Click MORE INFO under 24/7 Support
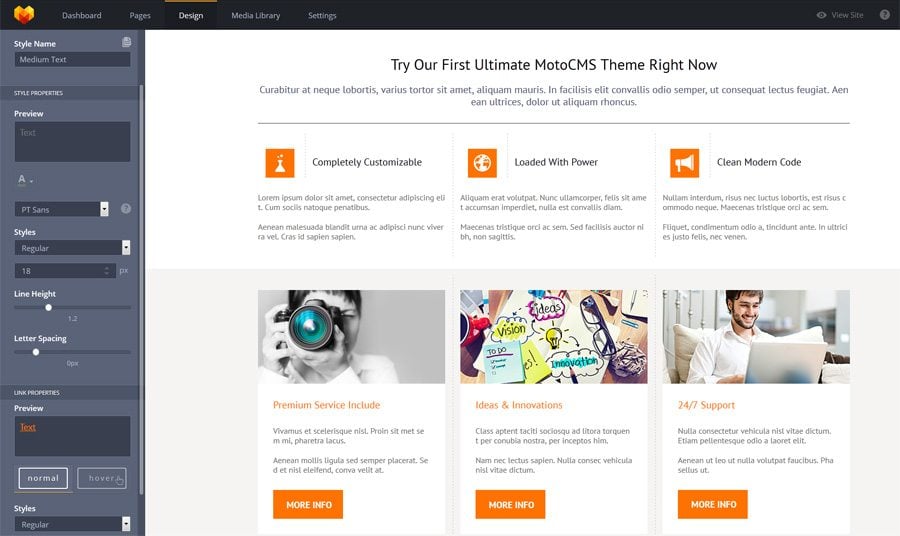 click(x=713, y=504)
